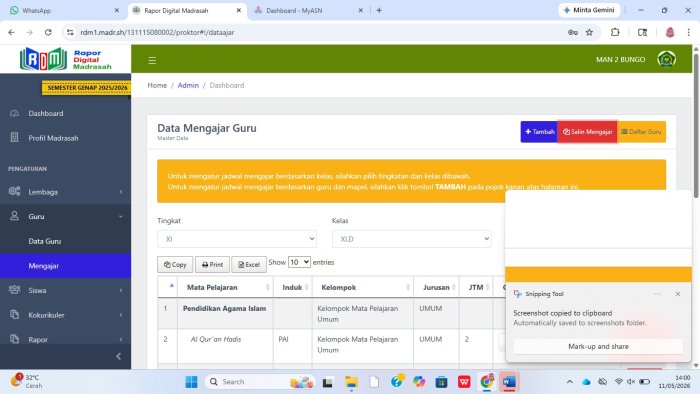This screenshot has width=700, height=394.
Task: Dismiss the Snipping Tool notification
Action: point(678,294)
